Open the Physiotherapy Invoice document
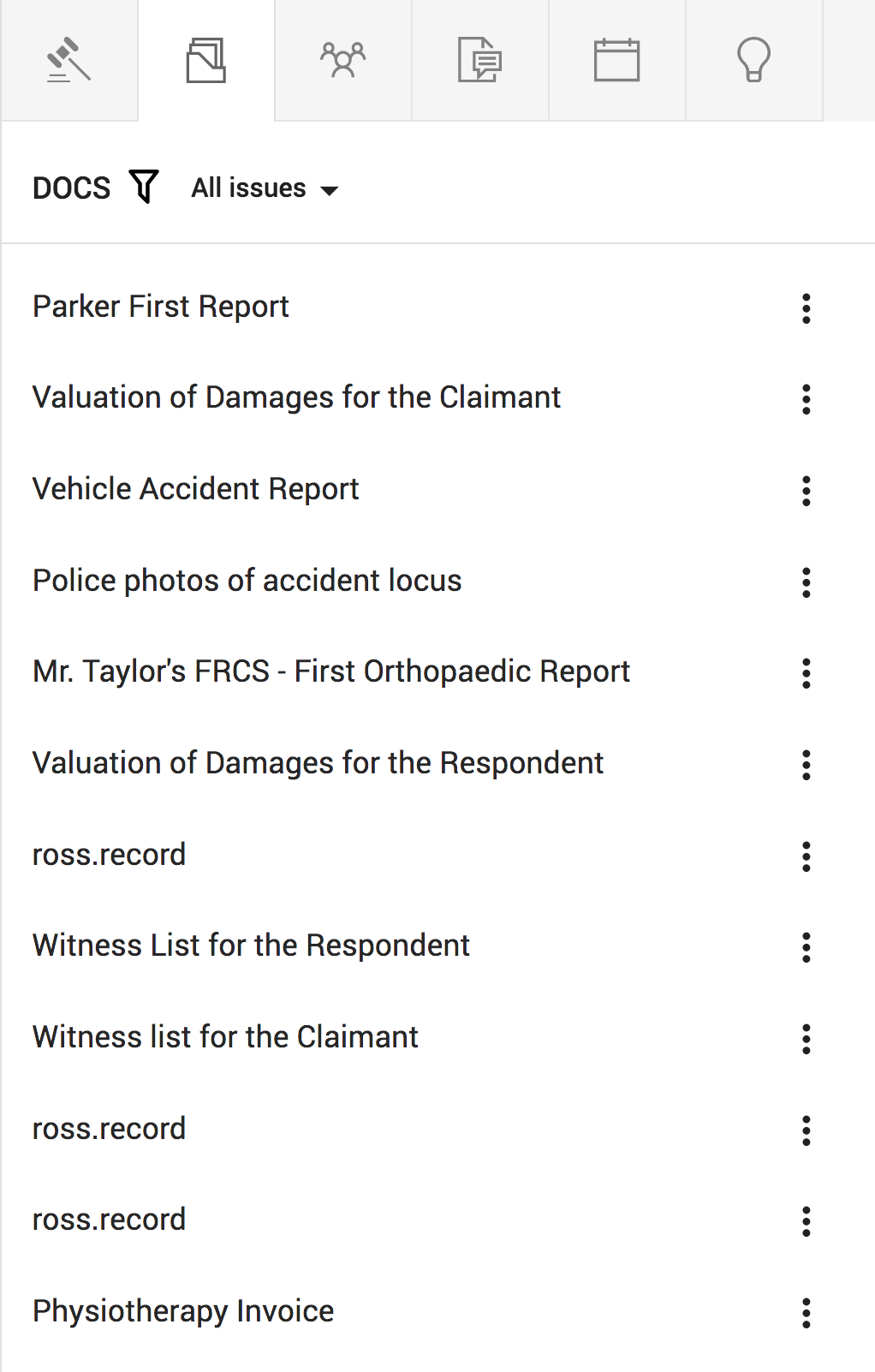The height and width of the screenshot is (1372, 875). tap(183, 1311)
